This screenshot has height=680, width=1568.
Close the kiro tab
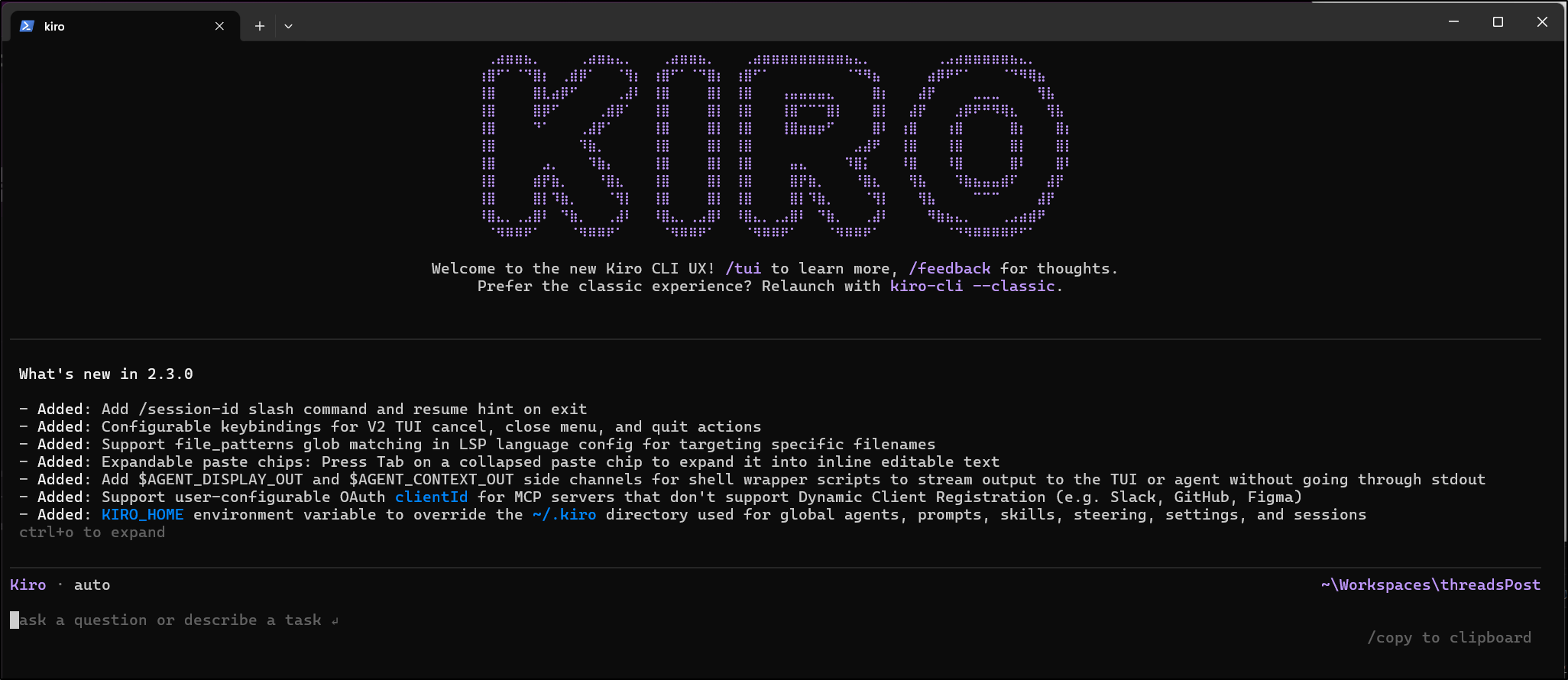coord(219,26)
